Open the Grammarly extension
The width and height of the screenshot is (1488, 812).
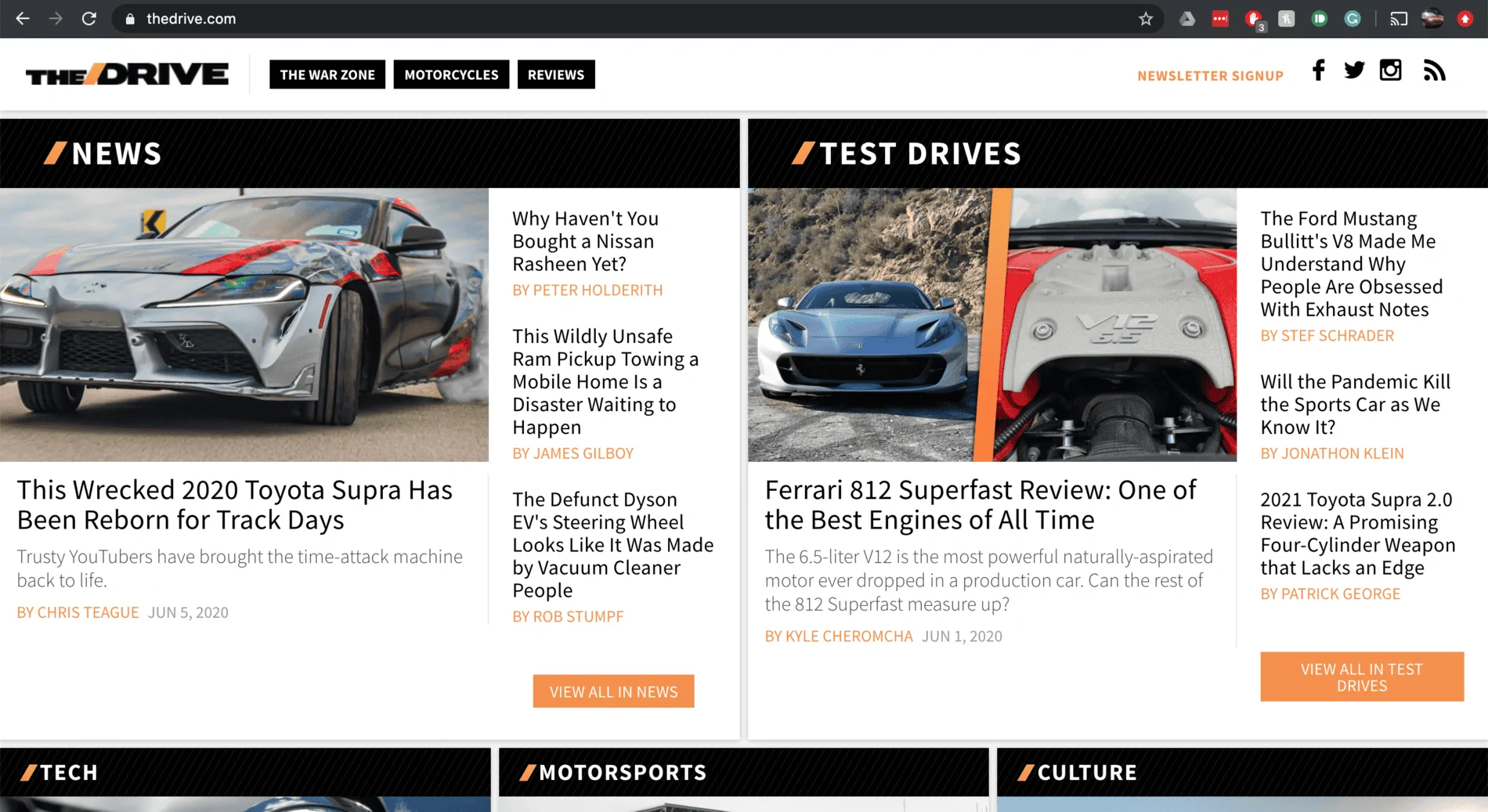point(1353,19)
